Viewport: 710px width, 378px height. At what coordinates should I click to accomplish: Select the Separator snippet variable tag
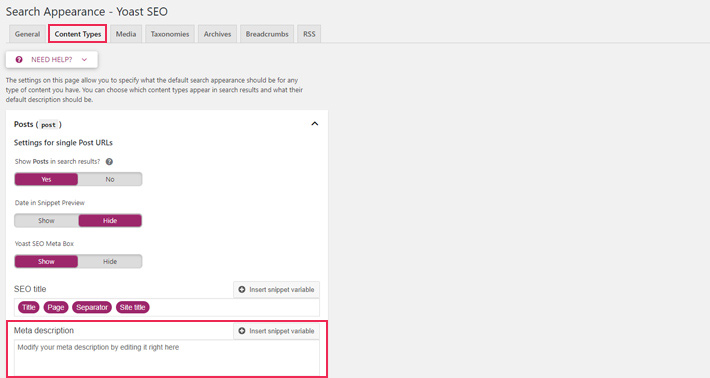(92, 307)
